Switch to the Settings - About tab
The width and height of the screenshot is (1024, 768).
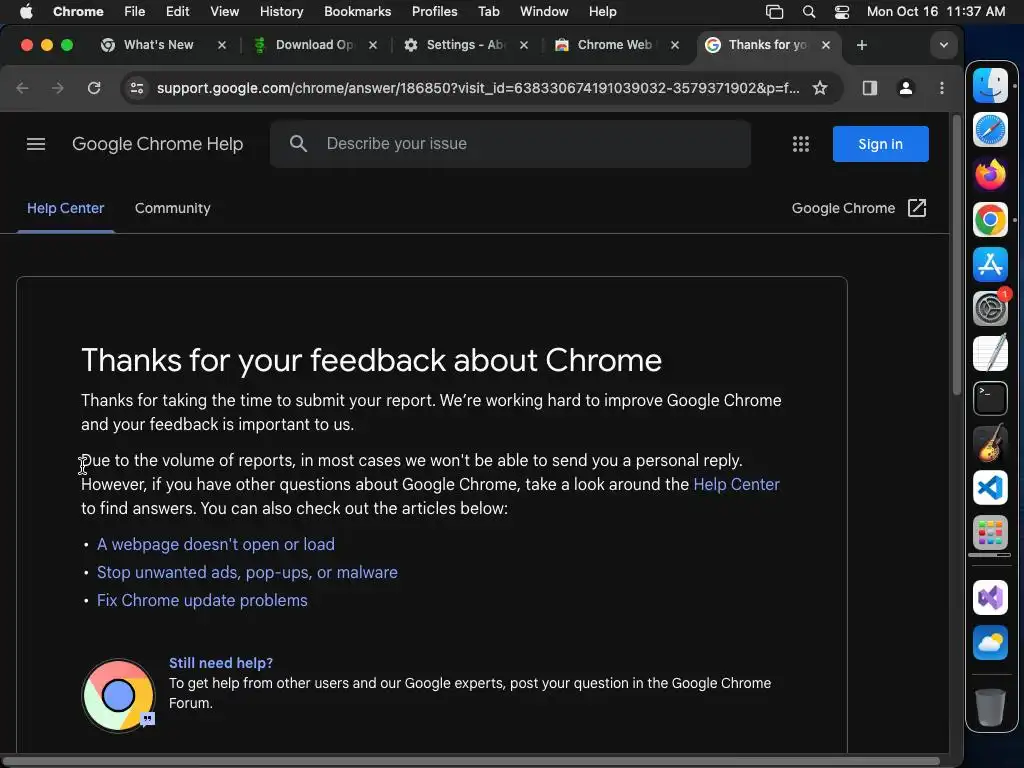[465, 45]
